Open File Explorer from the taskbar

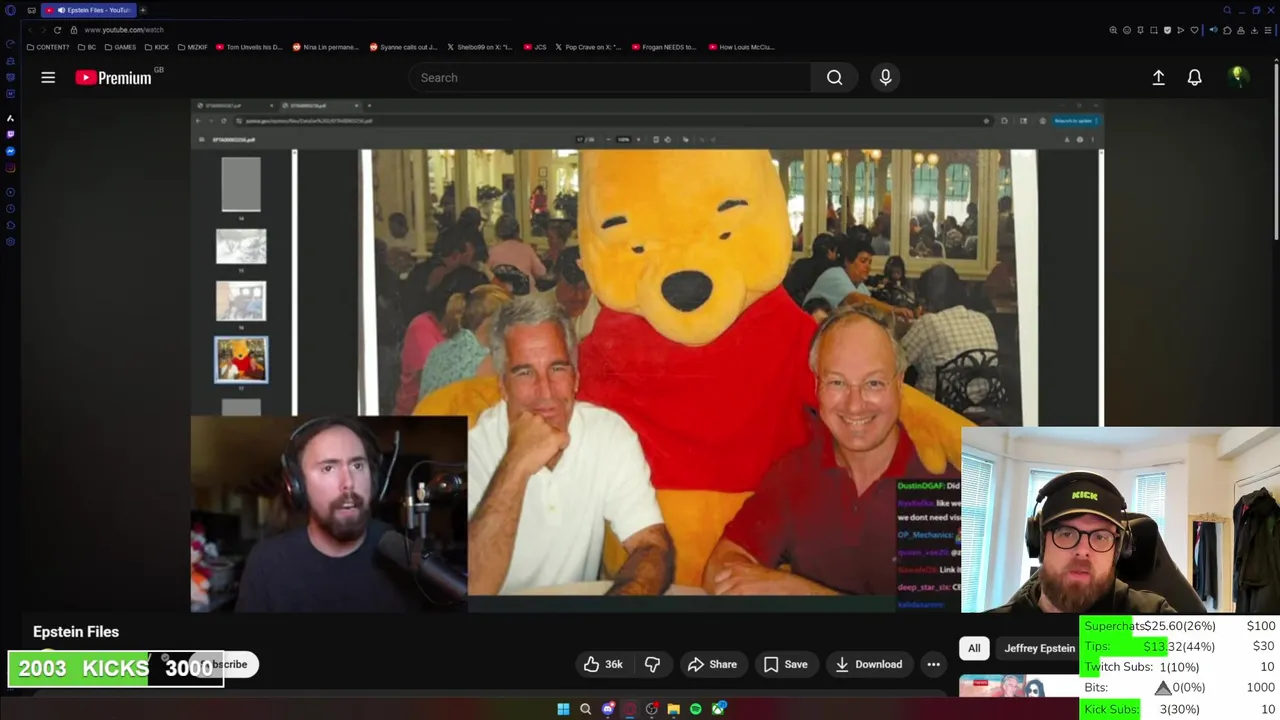click(x=673, y=709)
